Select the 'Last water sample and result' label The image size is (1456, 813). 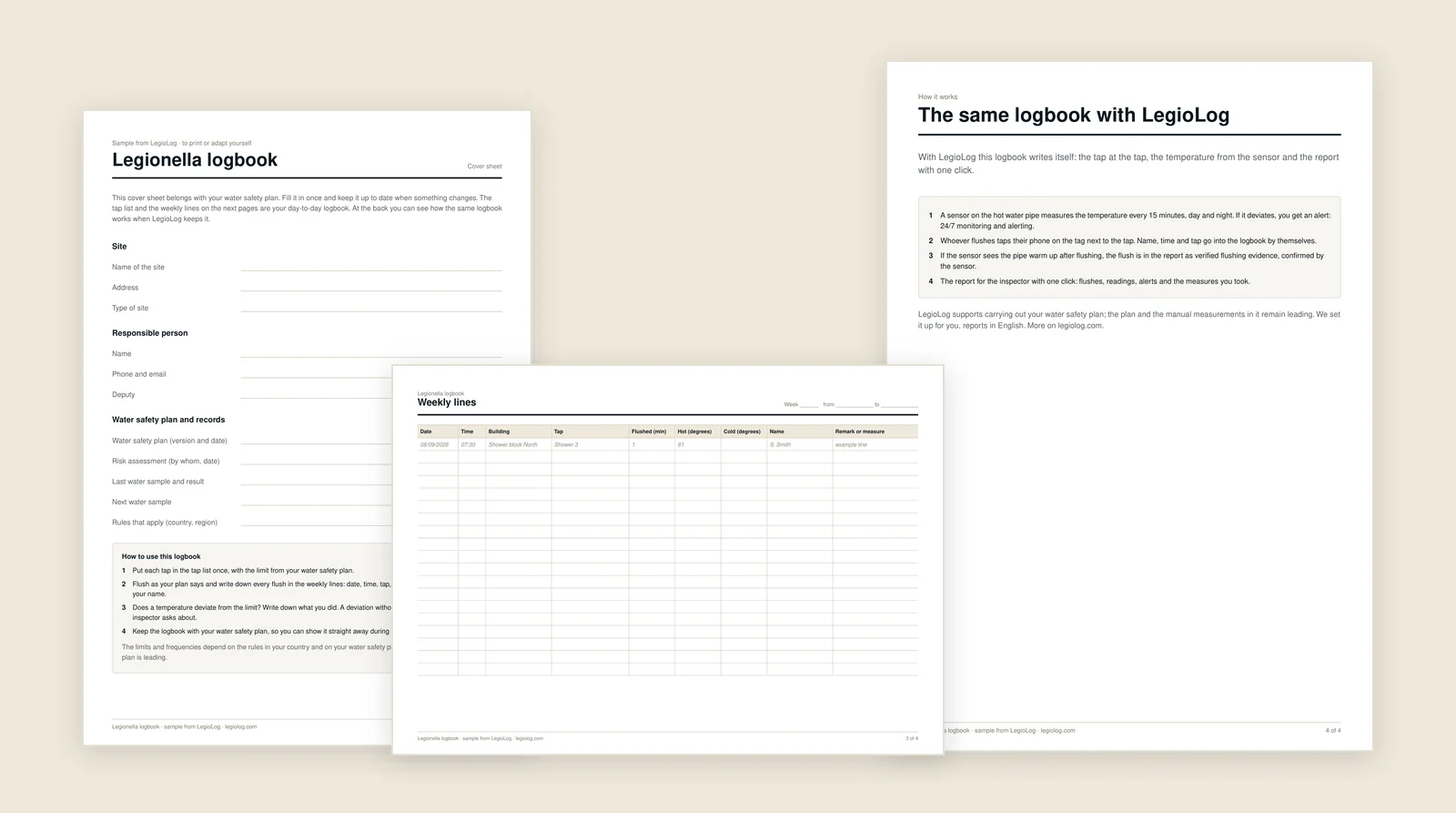coord(158,482)
